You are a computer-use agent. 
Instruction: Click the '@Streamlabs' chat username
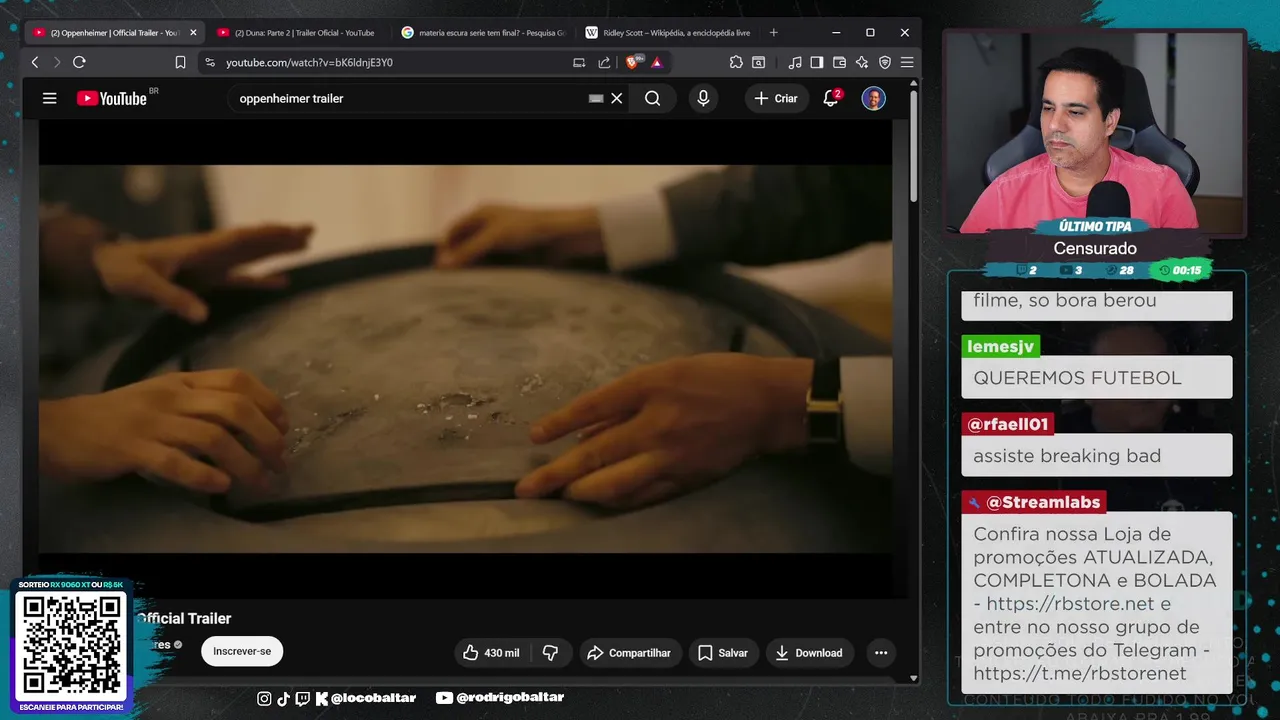tap(1043, 502)
